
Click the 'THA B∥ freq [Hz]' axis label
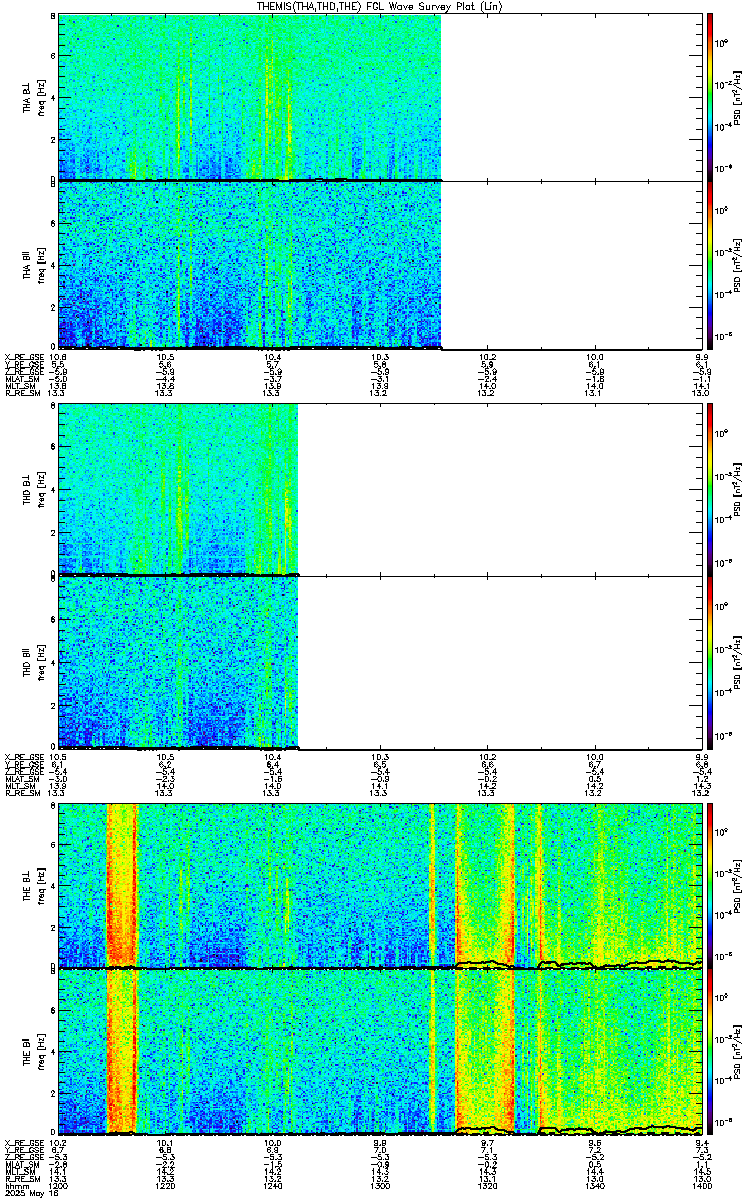point(35,265)
